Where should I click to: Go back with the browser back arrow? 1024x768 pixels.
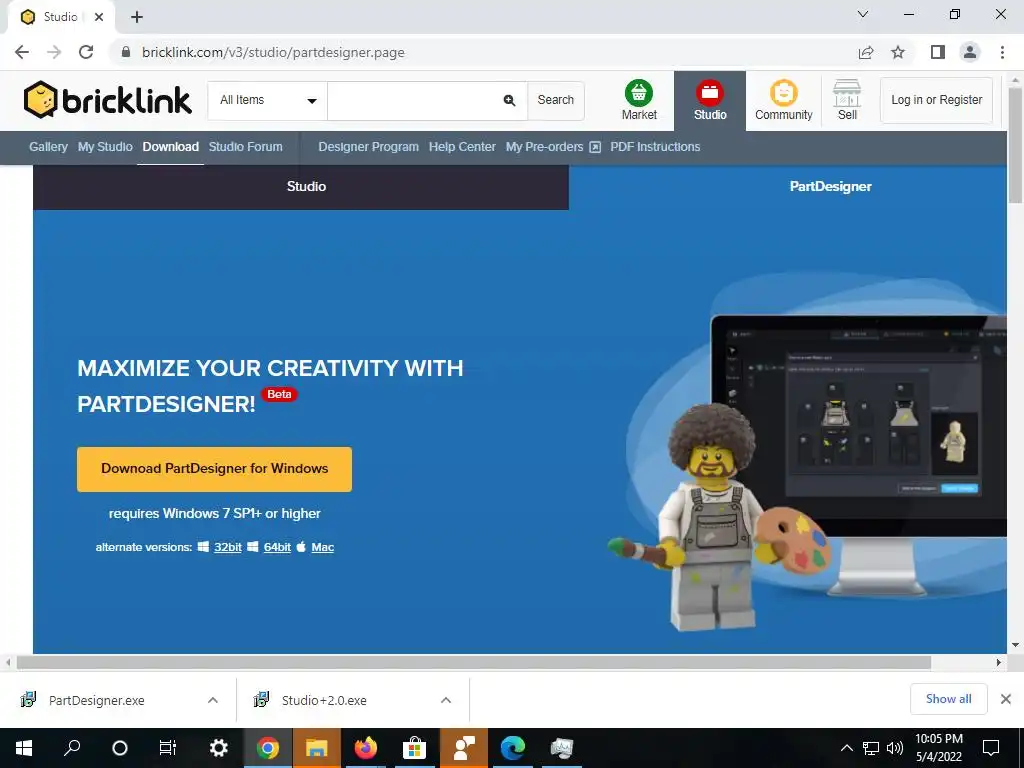click(x=22, y=52)
